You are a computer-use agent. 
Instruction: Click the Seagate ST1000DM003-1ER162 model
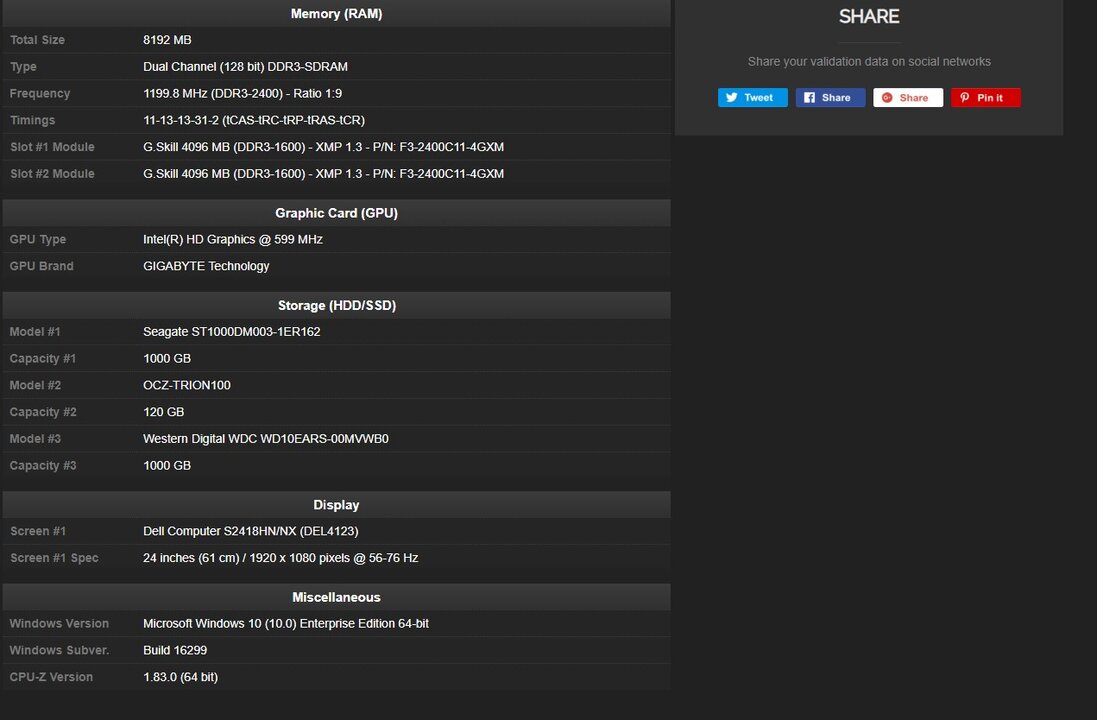(x=232, y=332)
